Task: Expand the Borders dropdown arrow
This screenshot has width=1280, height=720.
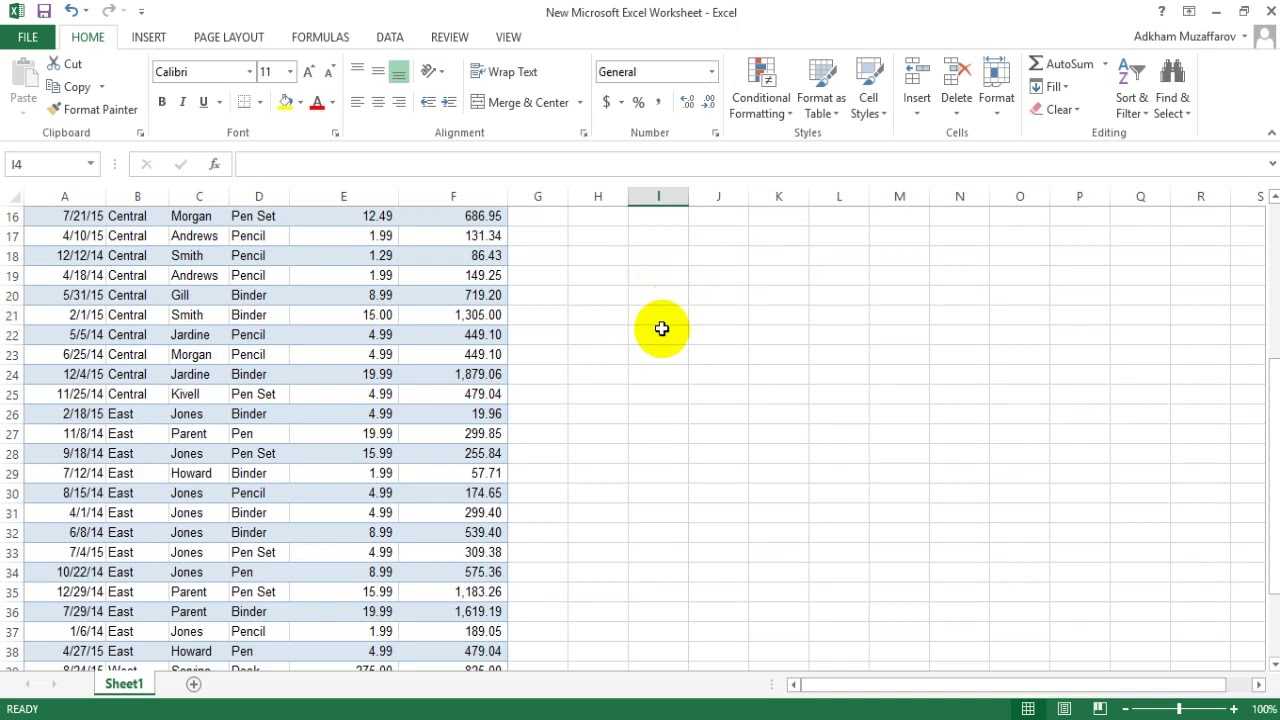Action: pyautogui.click(x=260, y=102)
